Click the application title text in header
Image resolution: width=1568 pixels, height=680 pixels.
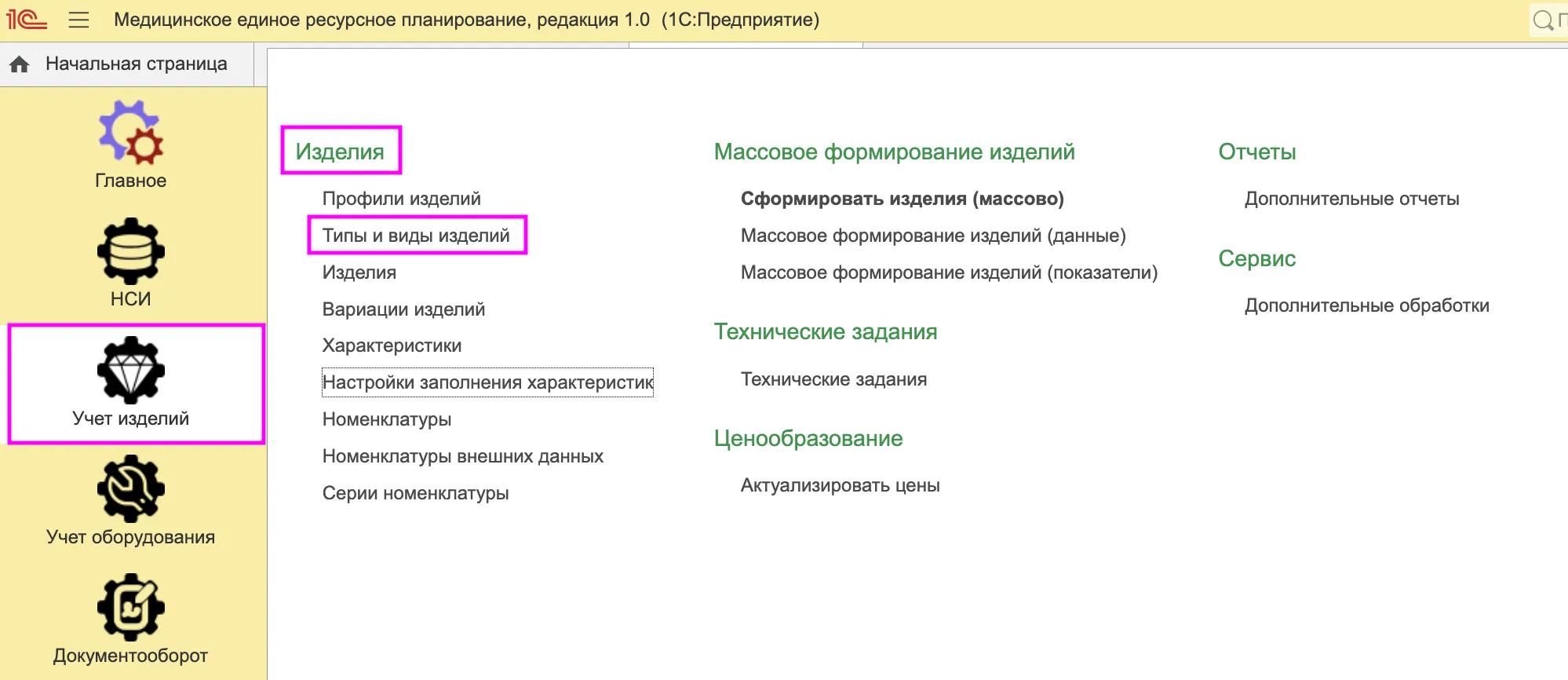point(466,20)
